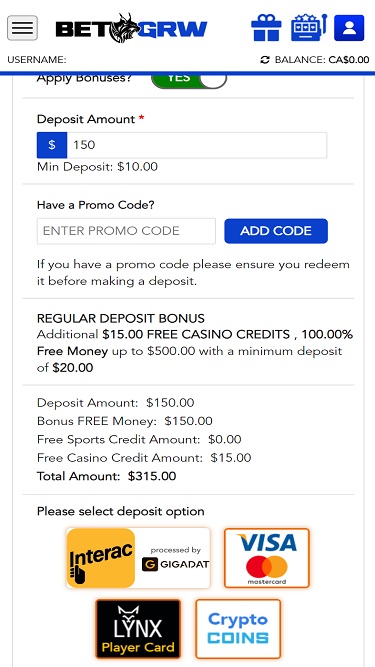The width and height of the screenshot is (375, 667).
Task: Click the Enter Promo Code field
Action: (126, 231)
